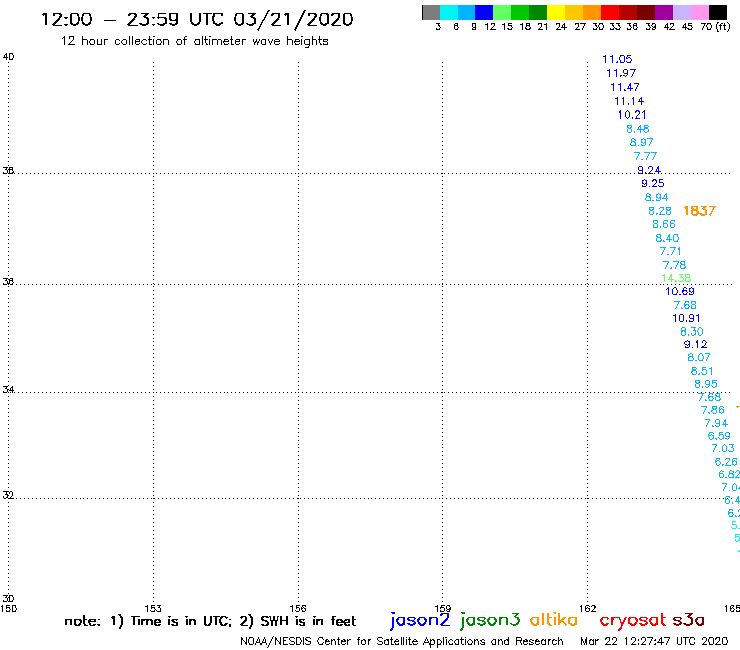Click the wave height value 9.24
The width and height of the screenshot is (740, 650).
[649, 170]
